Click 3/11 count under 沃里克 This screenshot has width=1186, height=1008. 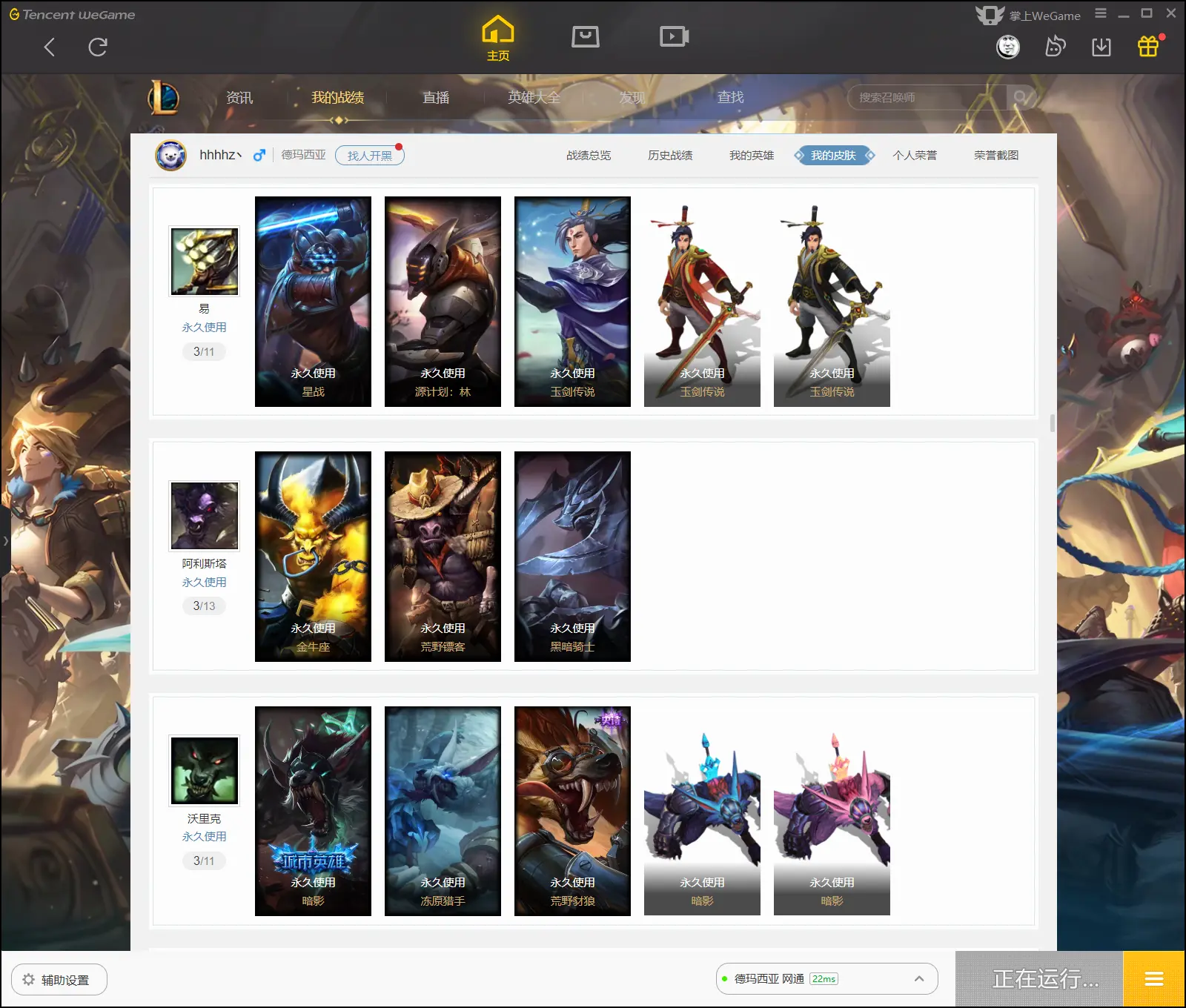click(x=204, y=861)
